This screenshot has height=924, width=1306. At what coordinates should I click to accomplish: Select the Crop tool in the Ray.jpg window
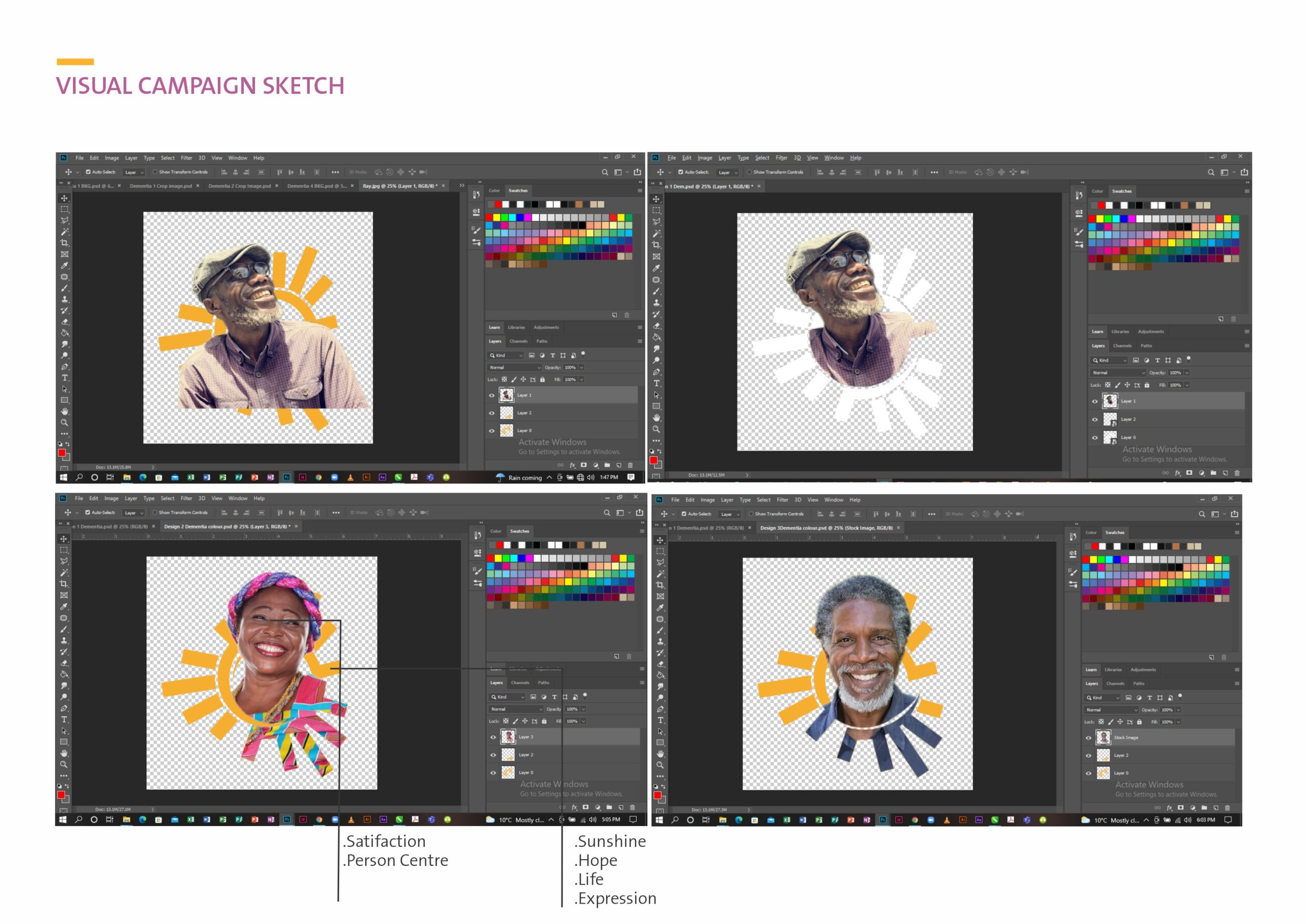pos(64,243)
